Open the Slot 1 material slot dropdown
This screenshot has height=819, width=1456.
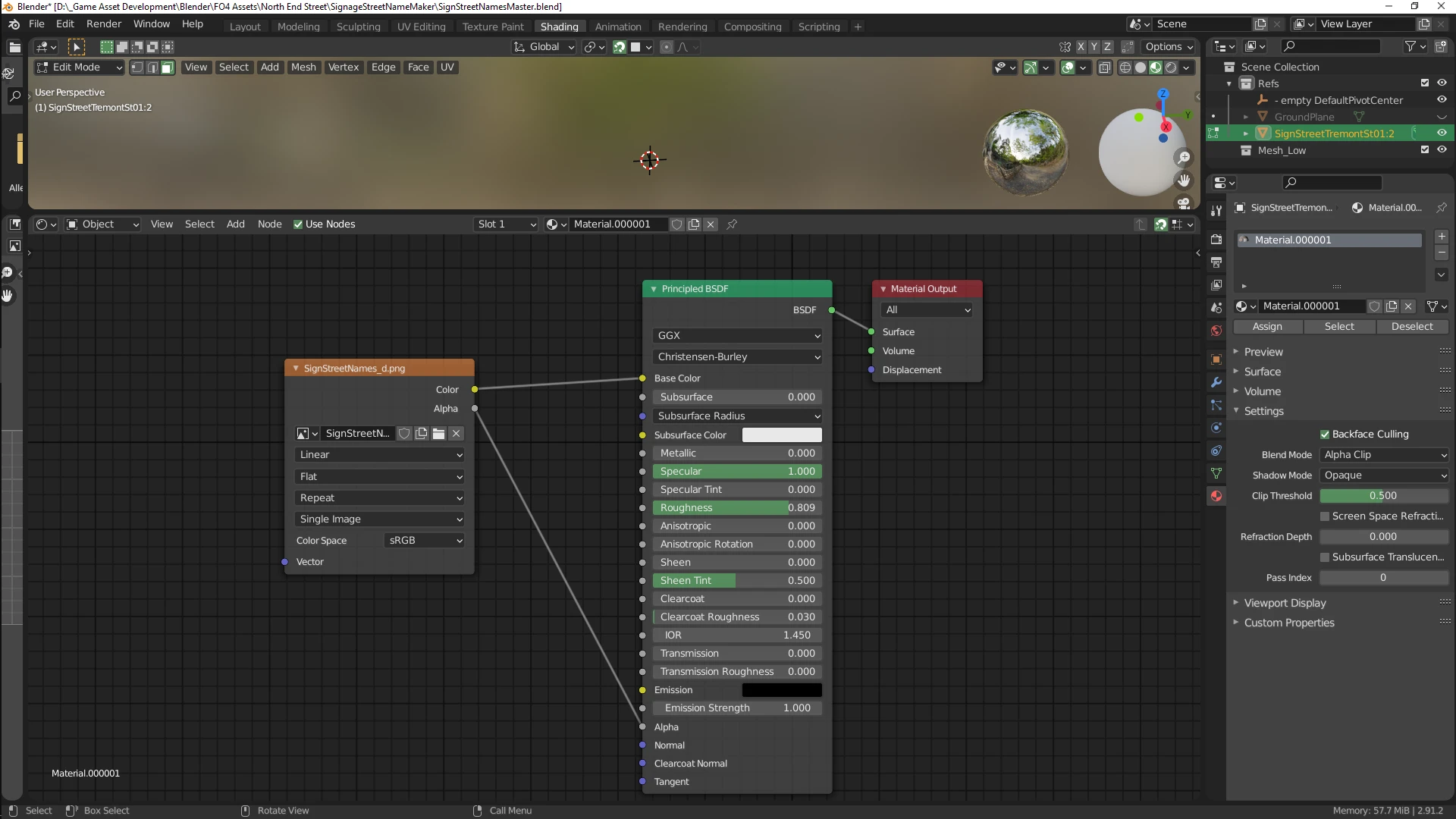click(507, 224)
